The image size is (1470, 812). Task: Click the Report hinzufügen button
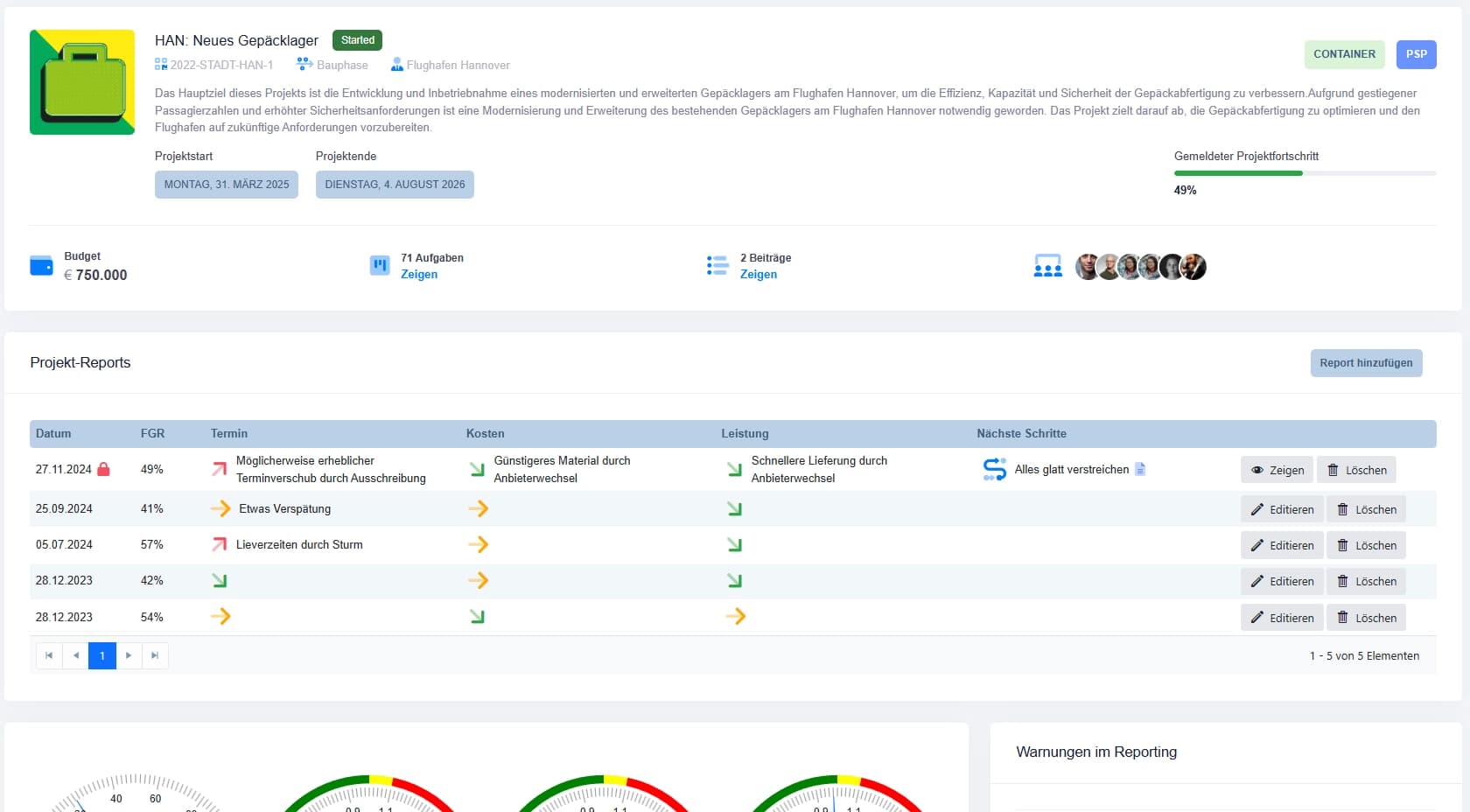[x=1366, y=363]
